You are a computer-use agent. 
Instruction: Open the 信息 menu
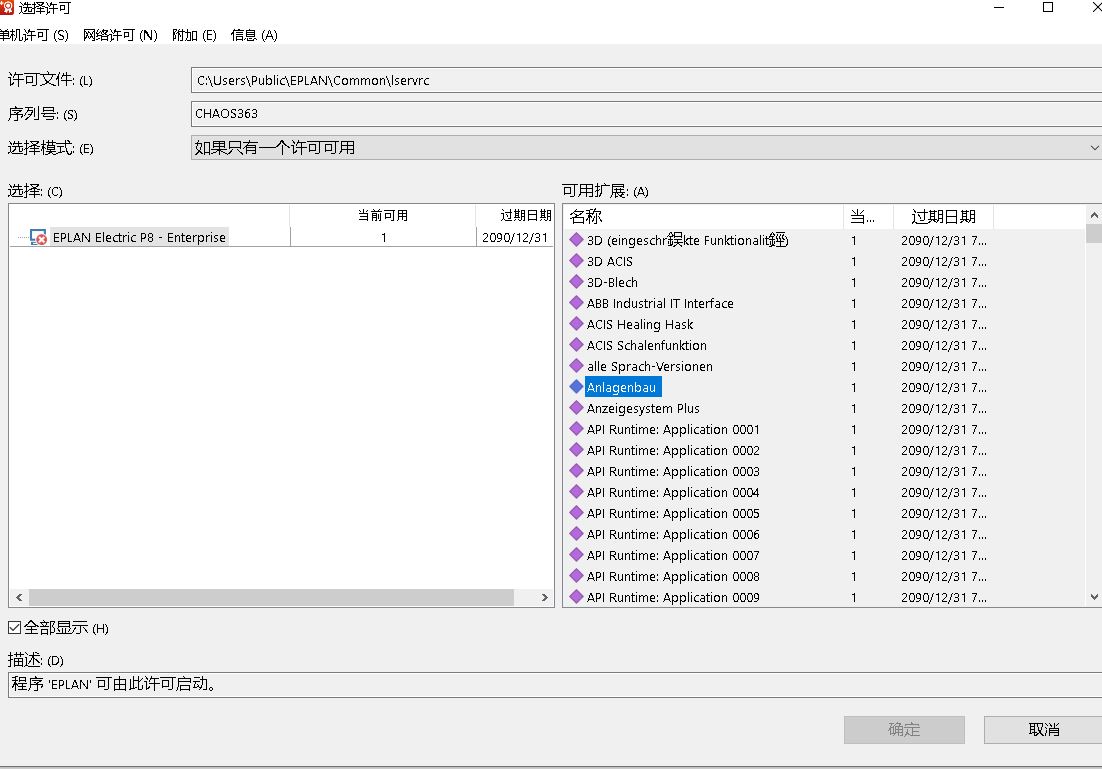tap(253, 35)
